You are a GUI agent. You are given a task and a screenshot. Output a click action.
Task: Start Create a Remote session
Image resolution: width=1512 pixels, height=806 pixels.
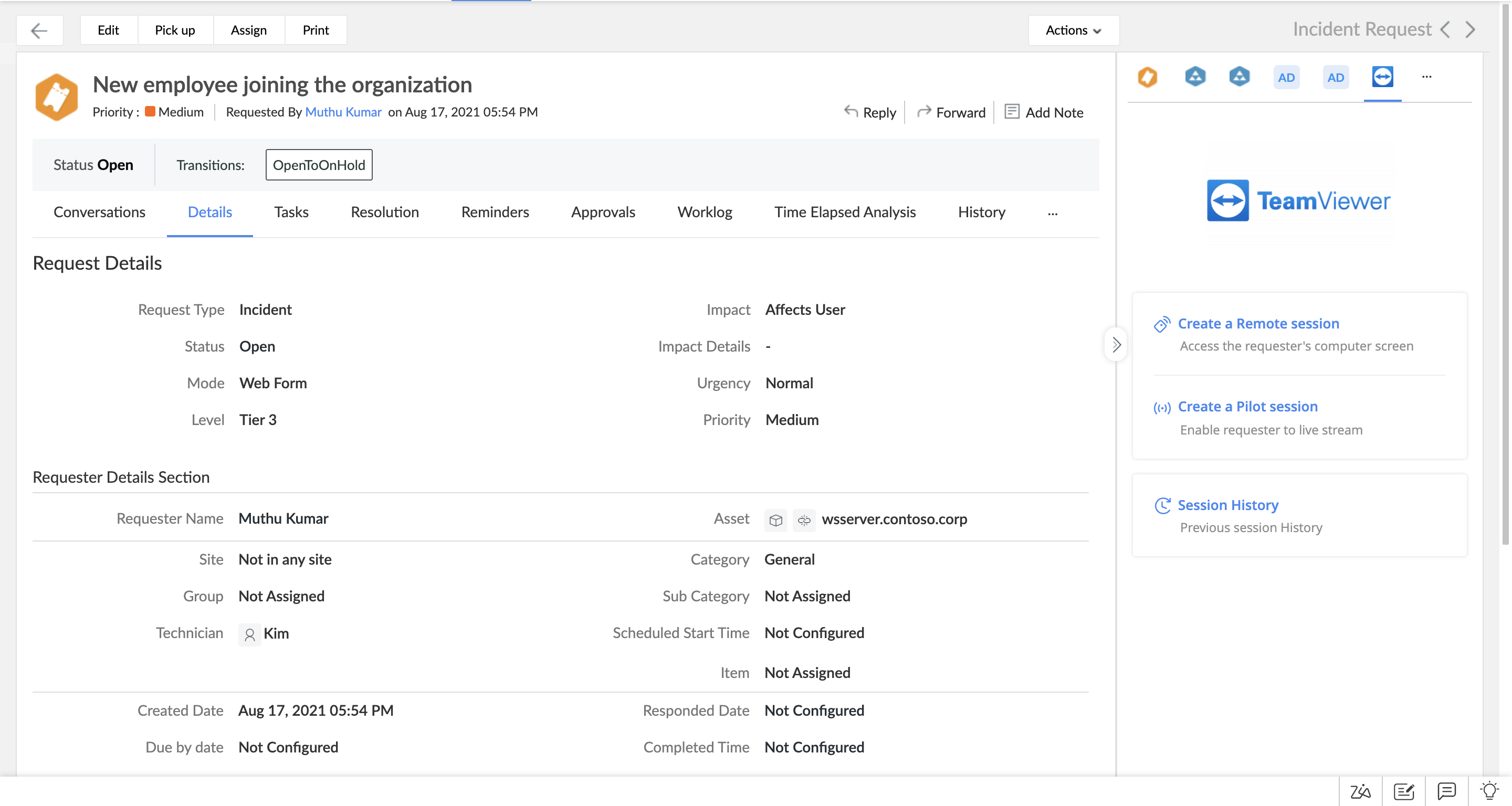coord(1258,323)
